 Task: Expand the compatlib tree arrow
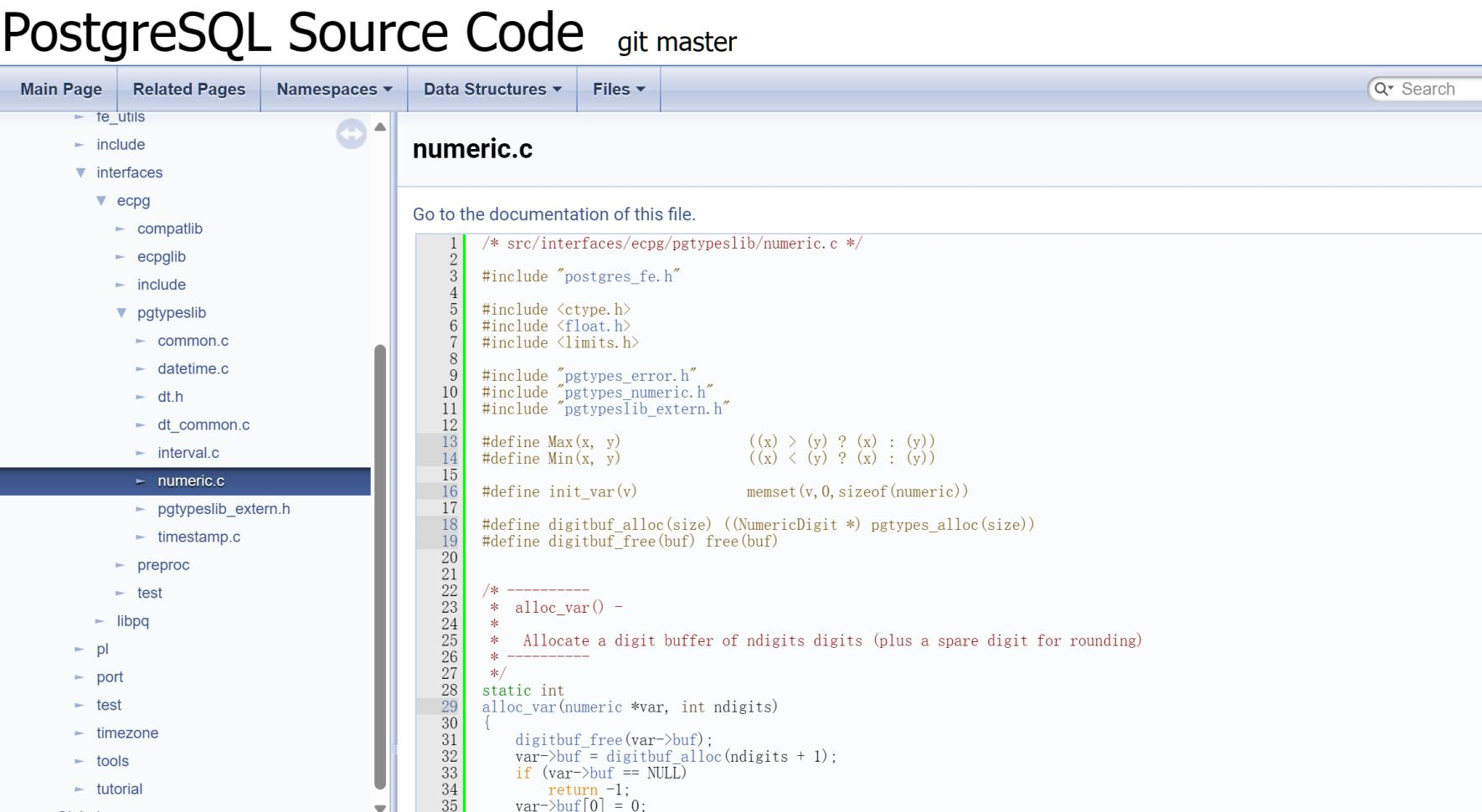[121, 229]
